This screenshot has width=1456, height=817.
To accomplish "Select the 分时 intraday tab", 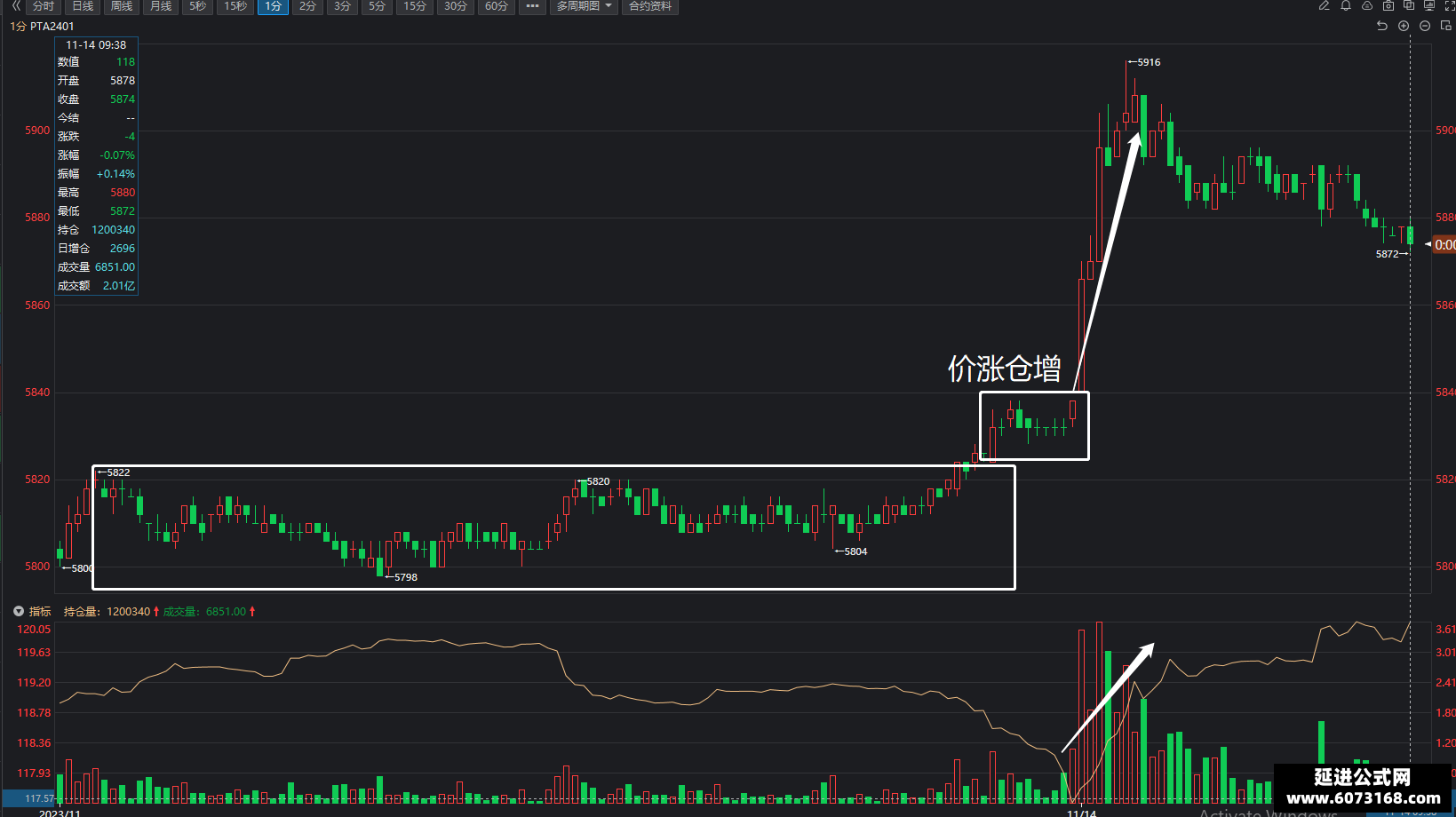I will pyautogui.click(x=43, y=6).
